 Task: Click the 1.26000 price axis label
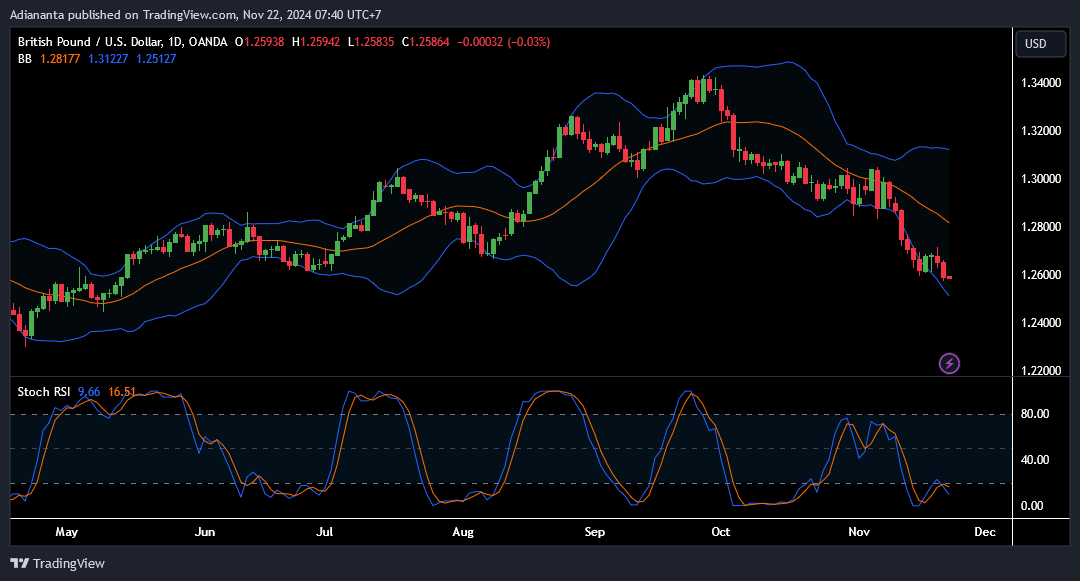click(1041, 275)
